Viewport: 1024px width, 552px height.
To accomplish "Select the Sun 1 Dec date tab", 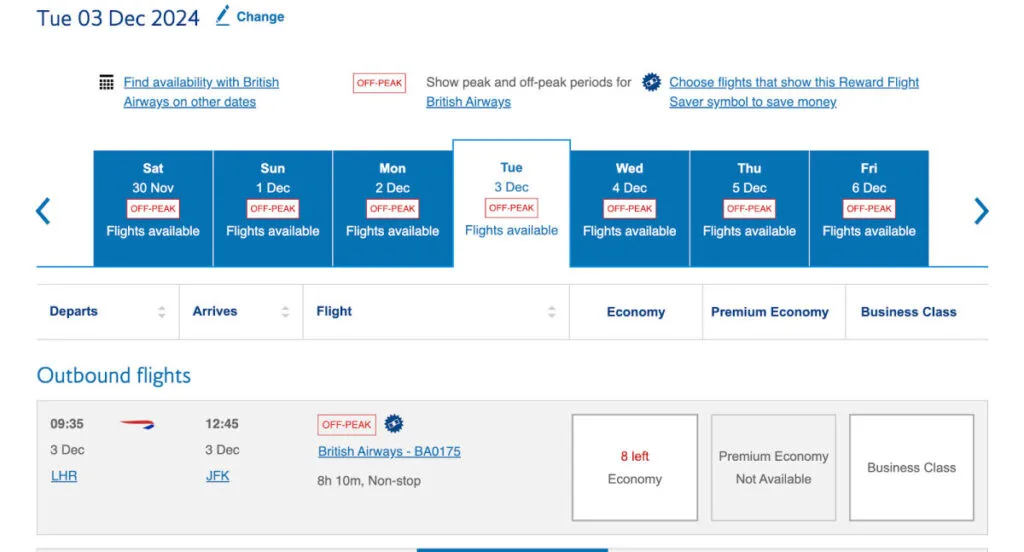I will pyautogui.click(x=273, y=208).
